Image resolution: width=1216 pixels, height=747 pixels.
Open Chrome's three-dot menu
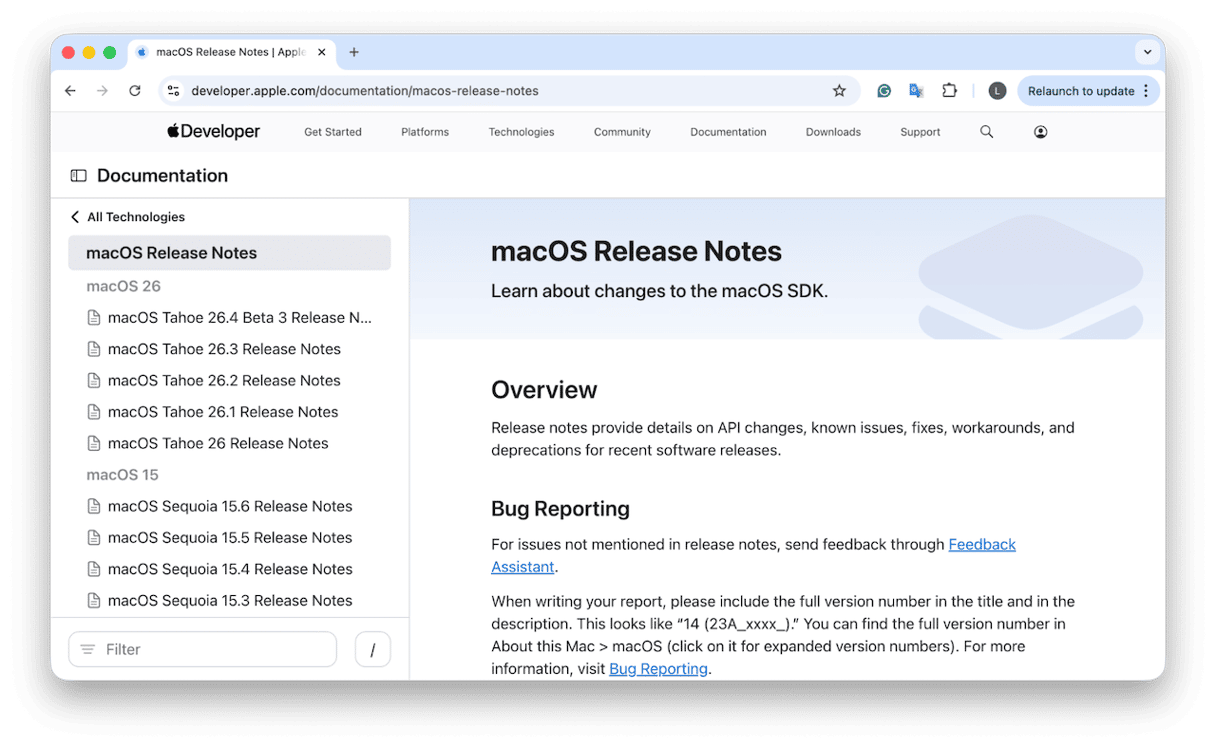1145,90
